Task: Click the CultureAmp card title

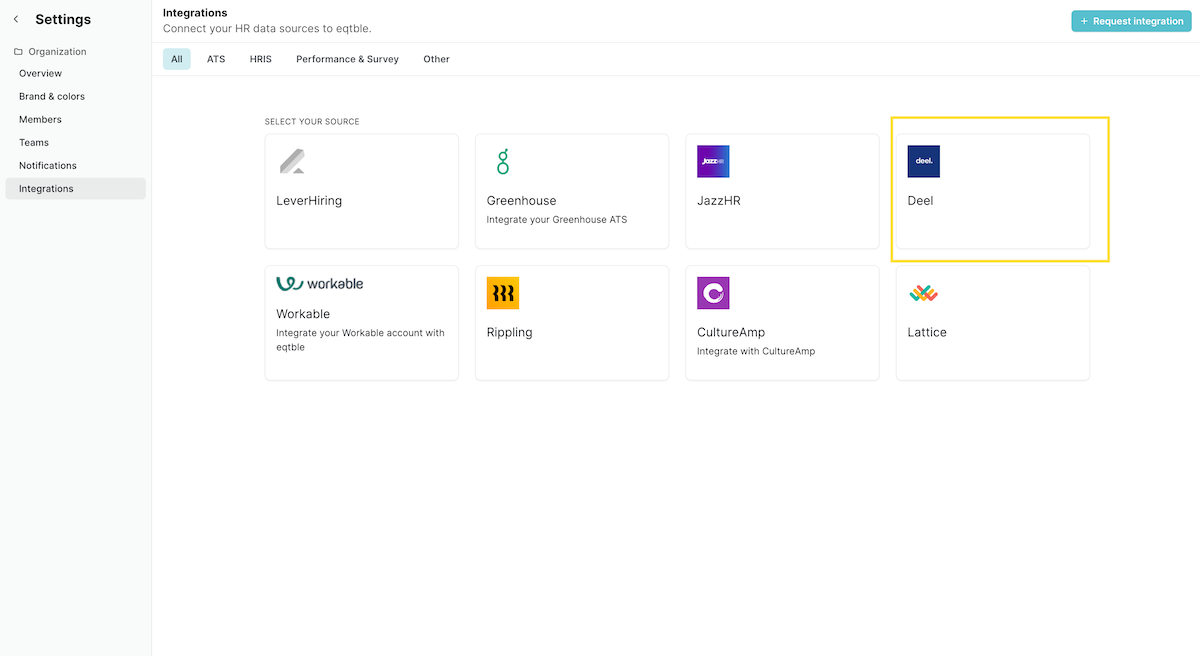Action: click(x=731, y=332)
